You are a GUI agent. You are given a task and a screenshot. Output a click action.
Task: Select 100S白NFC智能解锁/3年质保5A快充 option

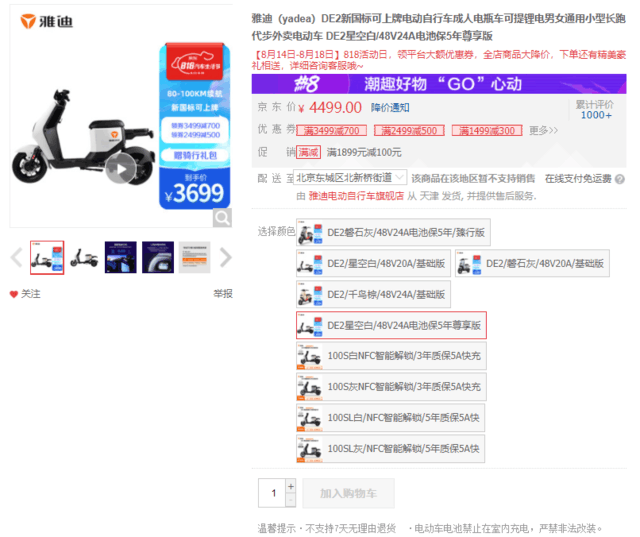pyautogui.click(x=391, y=356)
